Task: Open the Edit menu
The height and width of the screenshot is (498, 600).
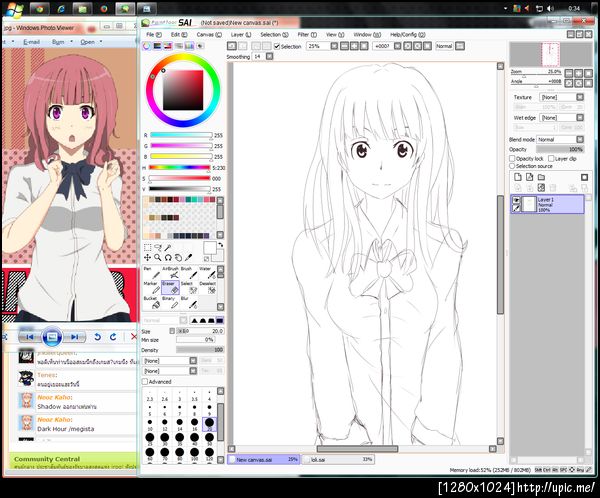Action: pos(179,34)
